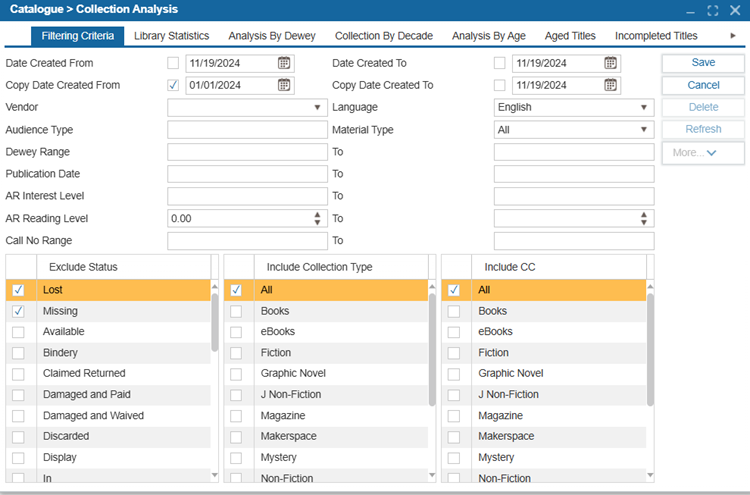Click the Call No Range from field
750x495 pixels.
[x=247, y=241]
